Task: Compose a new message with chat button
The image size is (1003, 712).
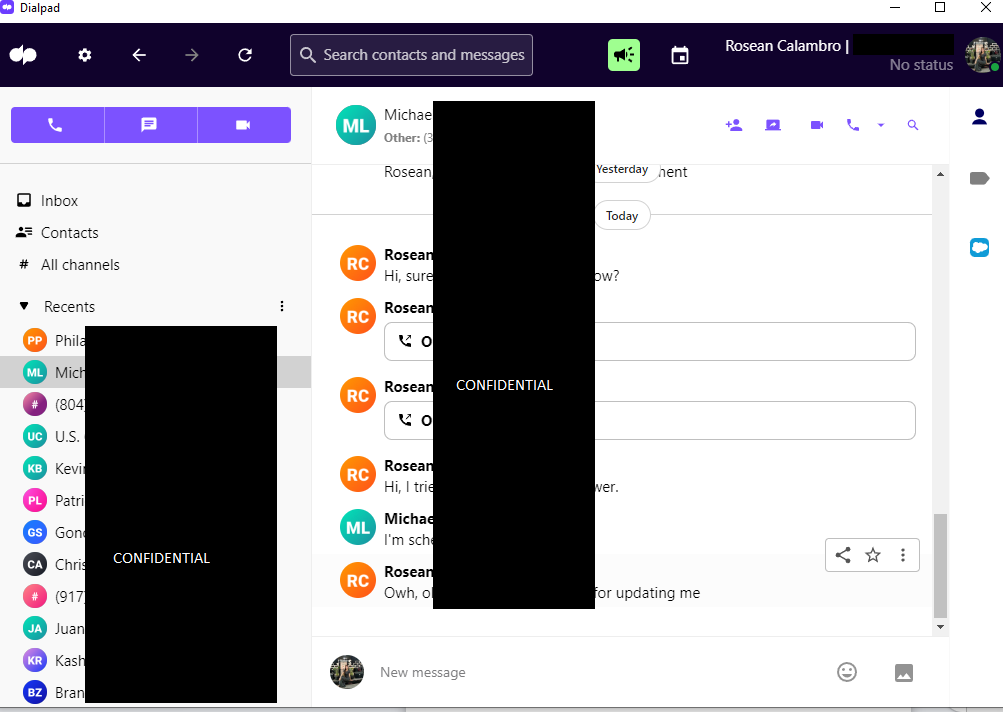Action: click(151, 125)
